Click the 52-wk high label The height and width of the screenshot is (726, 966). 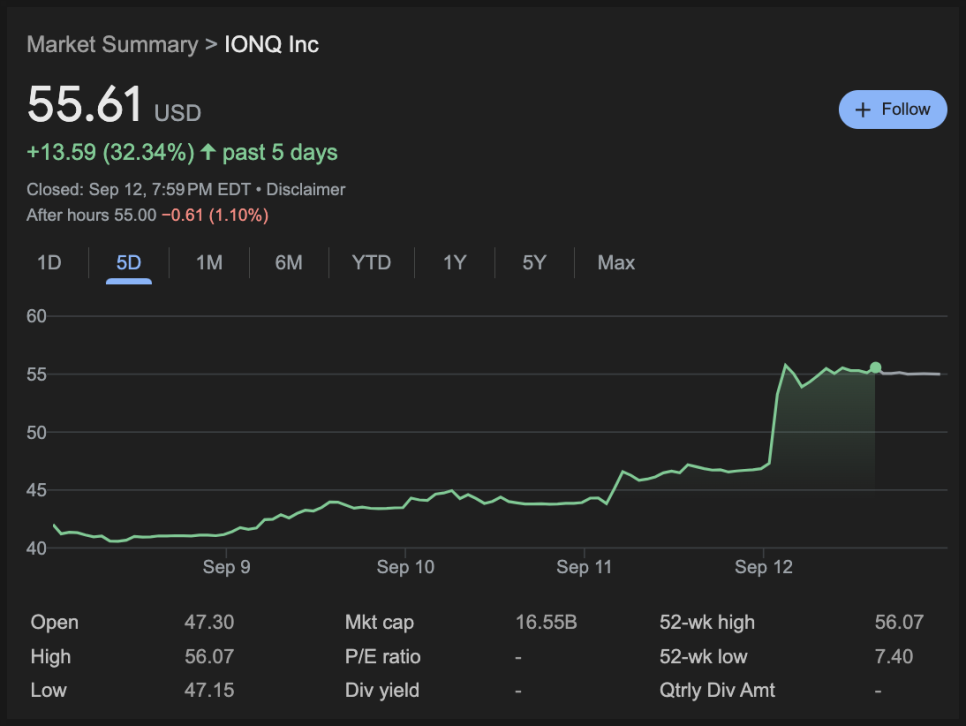coord(707,622)
